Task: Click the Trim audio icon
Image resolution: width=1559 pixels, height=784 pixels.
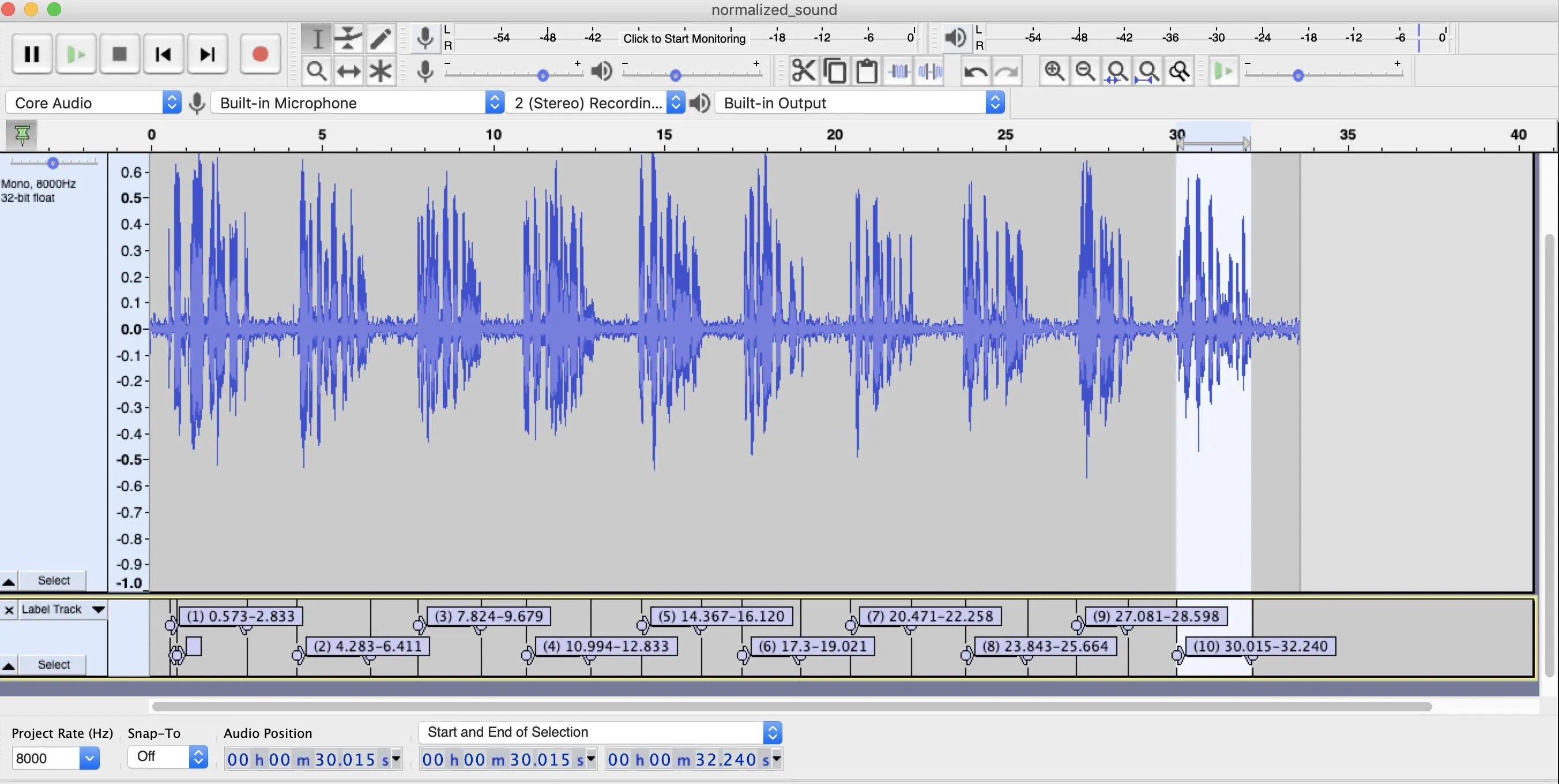Action: [x=899, y=71]
